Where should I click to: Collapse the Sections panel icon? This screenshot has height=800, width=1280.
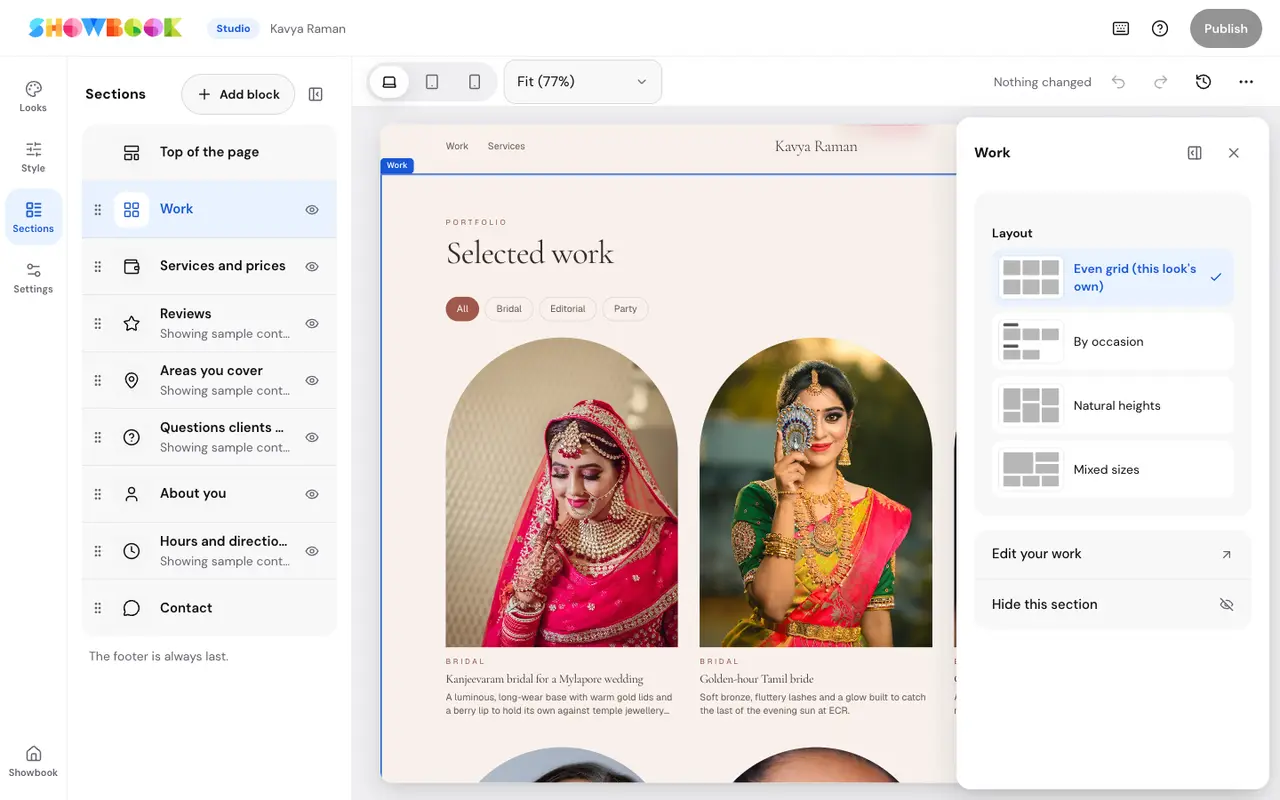click(x=316, y=94)
